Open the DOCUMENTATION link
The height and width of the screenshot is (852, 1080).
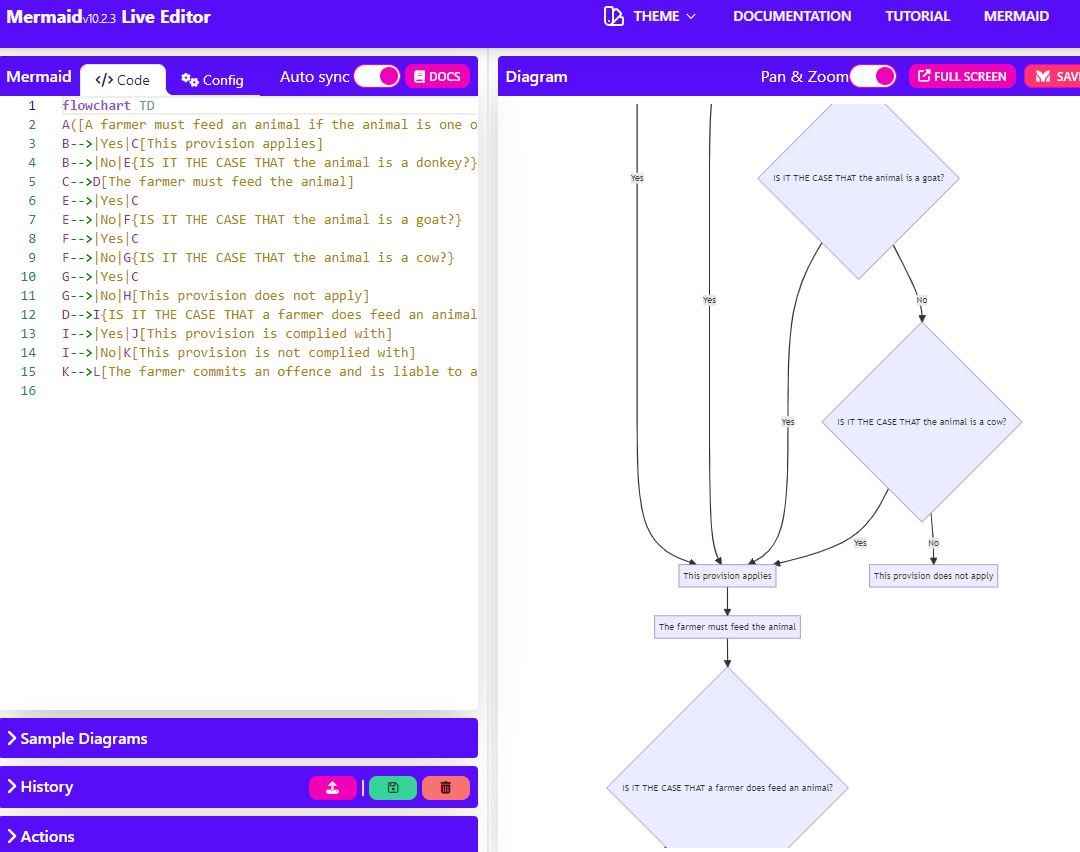pos(791,16)
